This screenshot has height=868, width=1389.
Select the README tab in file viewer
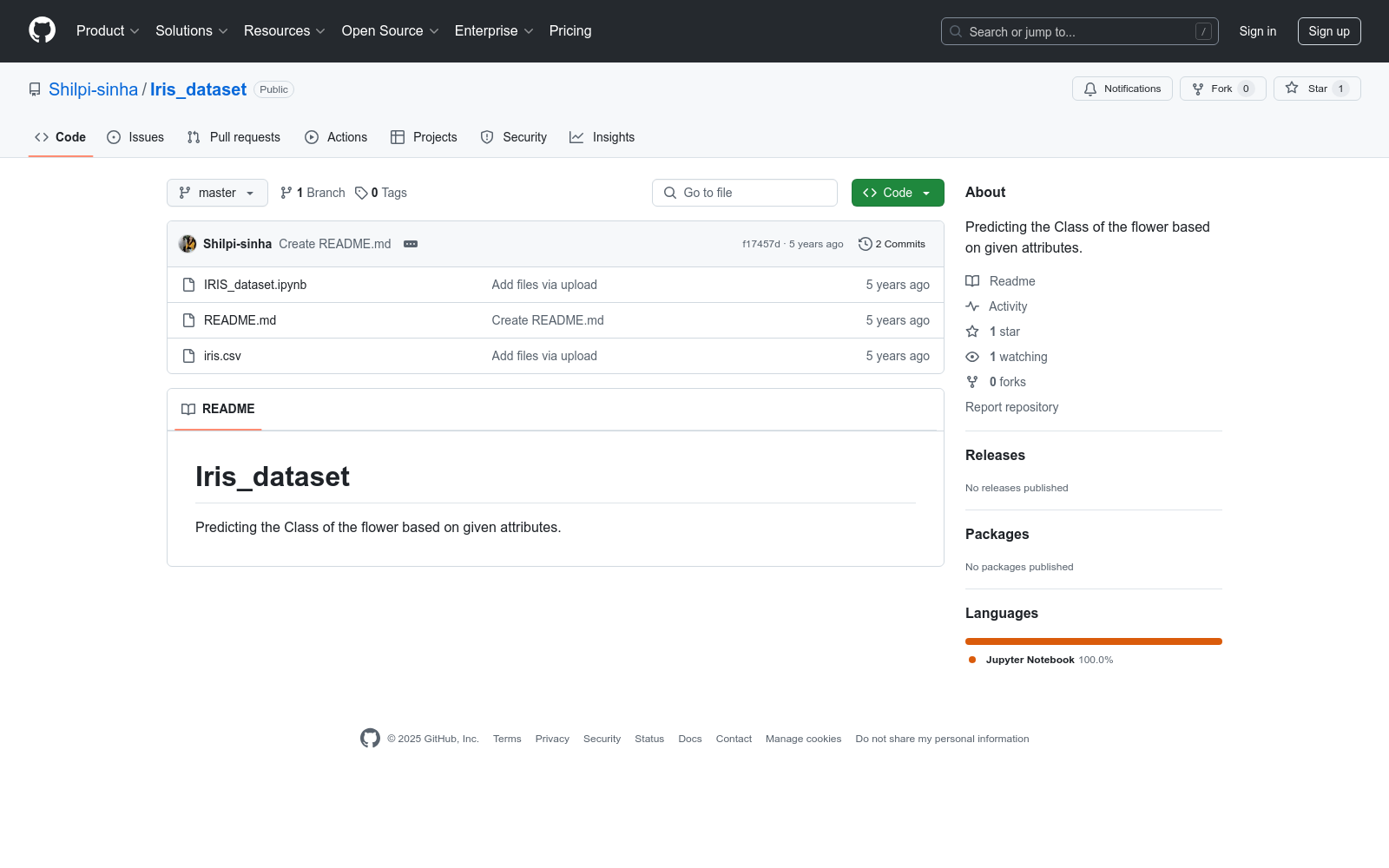coord(218,409)
